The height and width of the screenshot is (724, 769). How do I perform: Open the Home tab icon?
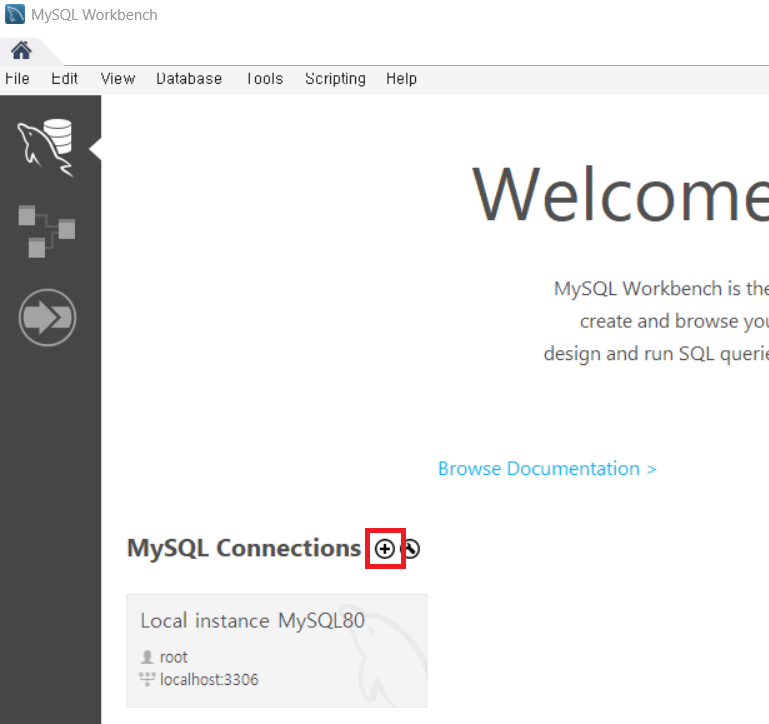pos(21,50)
